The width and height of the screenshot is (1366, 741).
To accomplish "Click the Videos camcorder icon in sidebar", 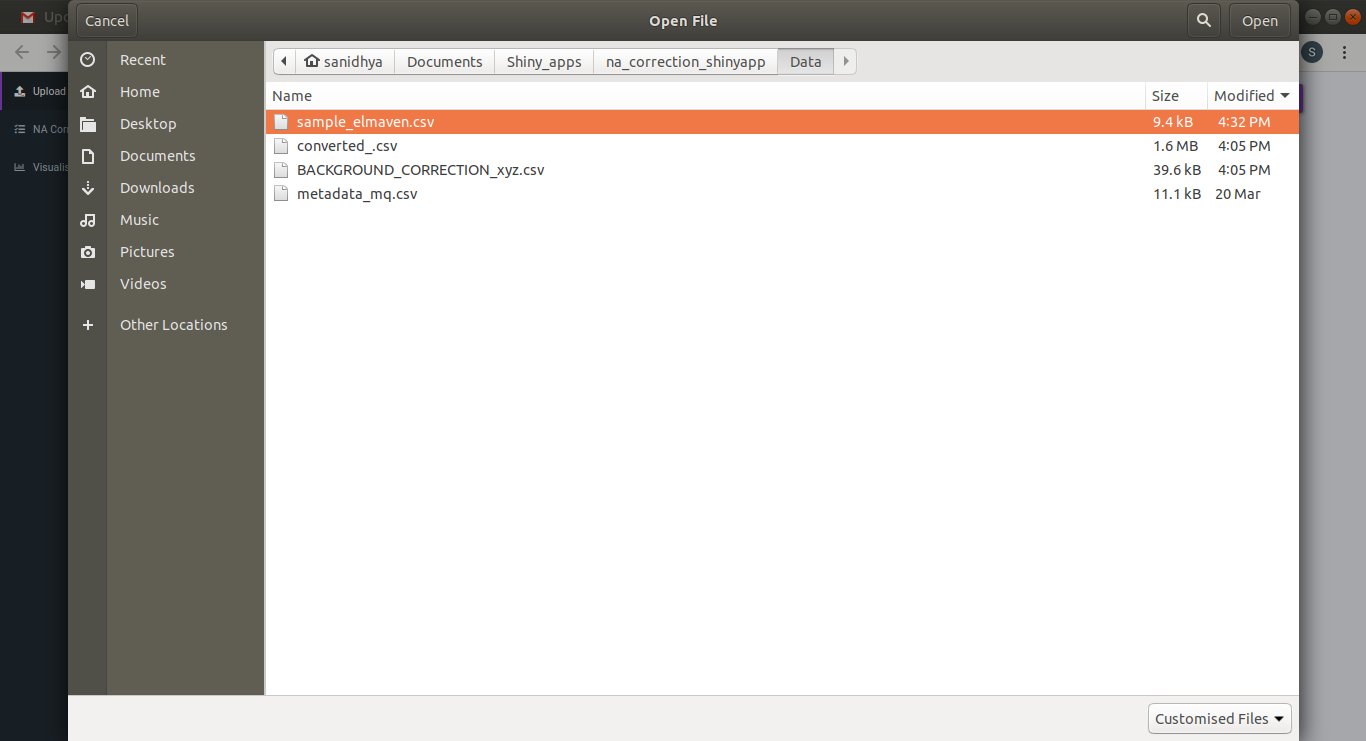I will [x=88, y=284].
